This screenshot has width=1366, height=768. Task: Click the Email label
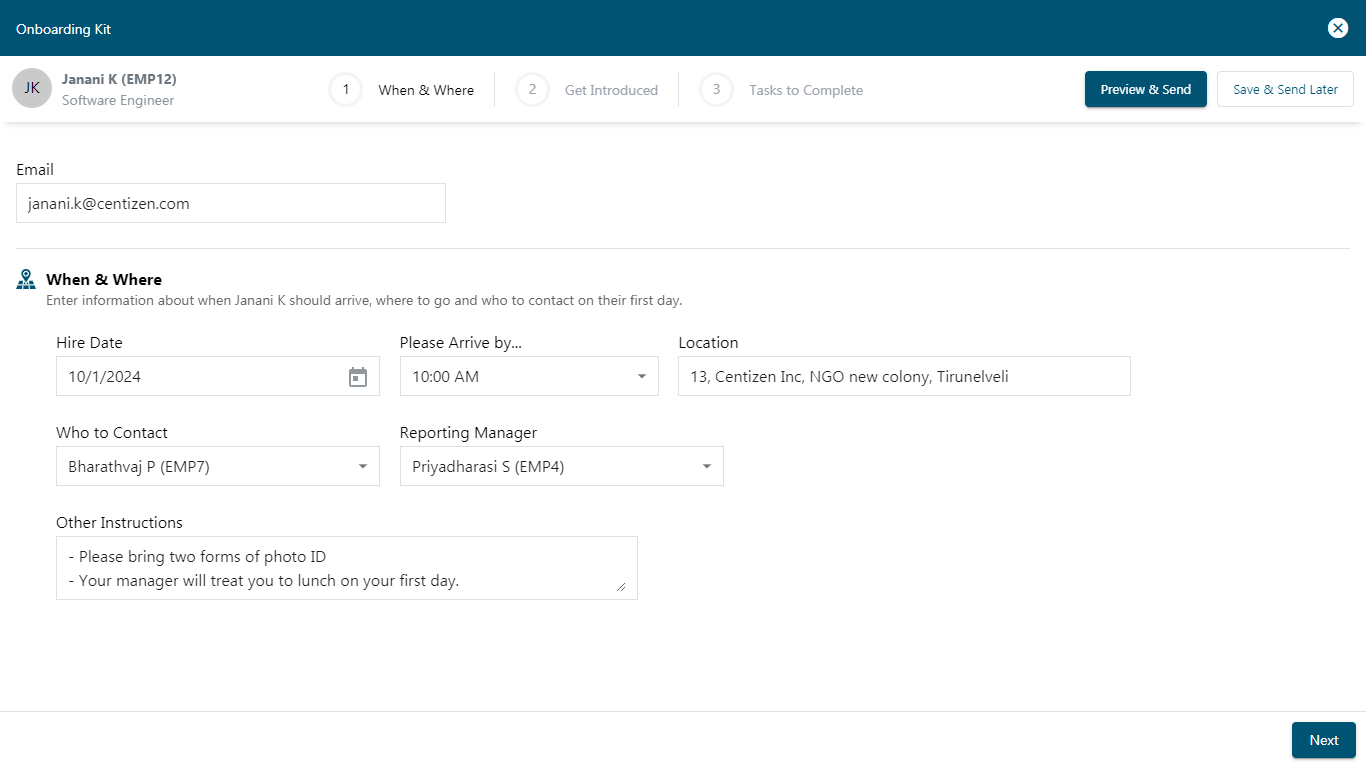pos(35,170)
